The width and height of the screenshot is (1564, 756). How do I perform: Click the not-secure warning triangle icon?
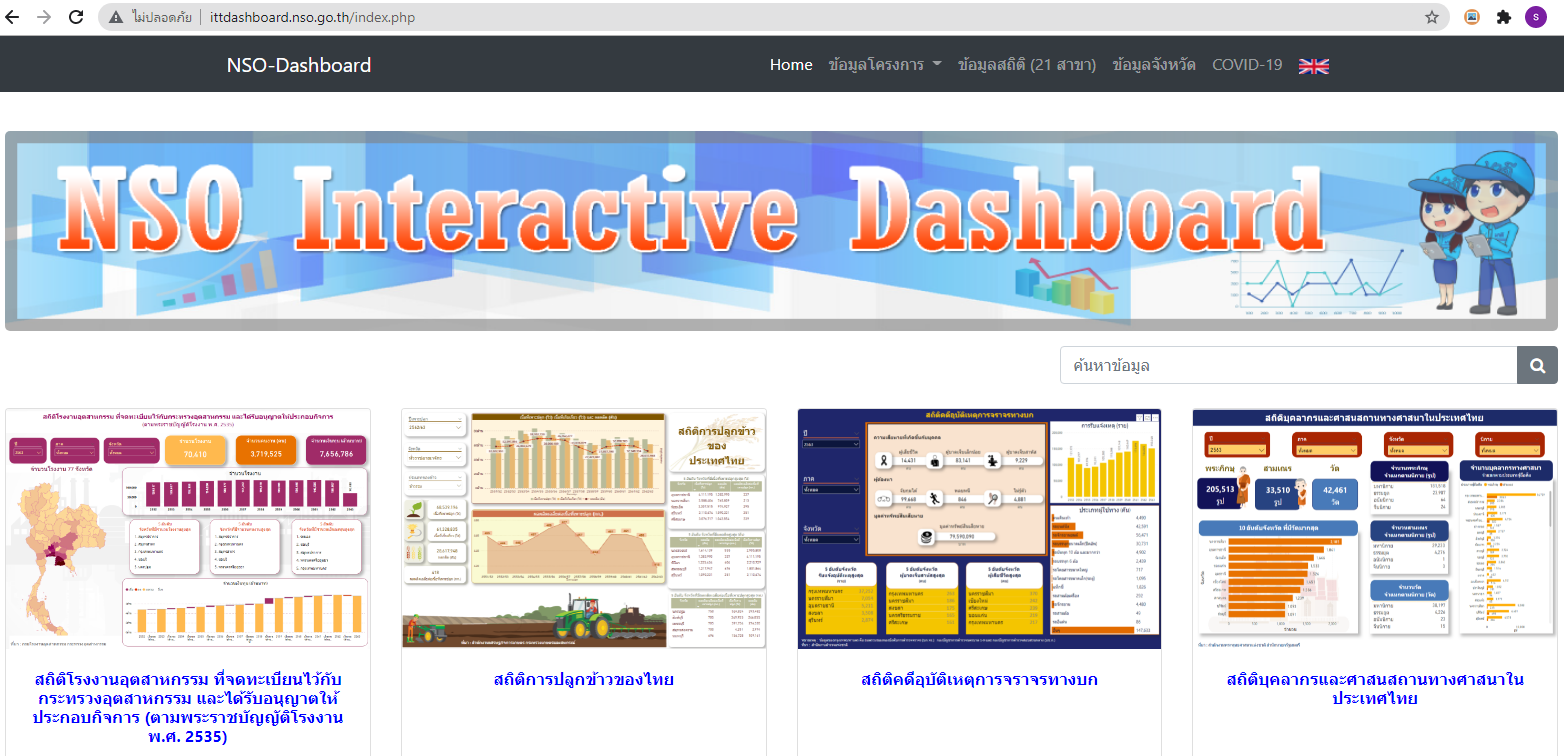[x=117, y=17]
